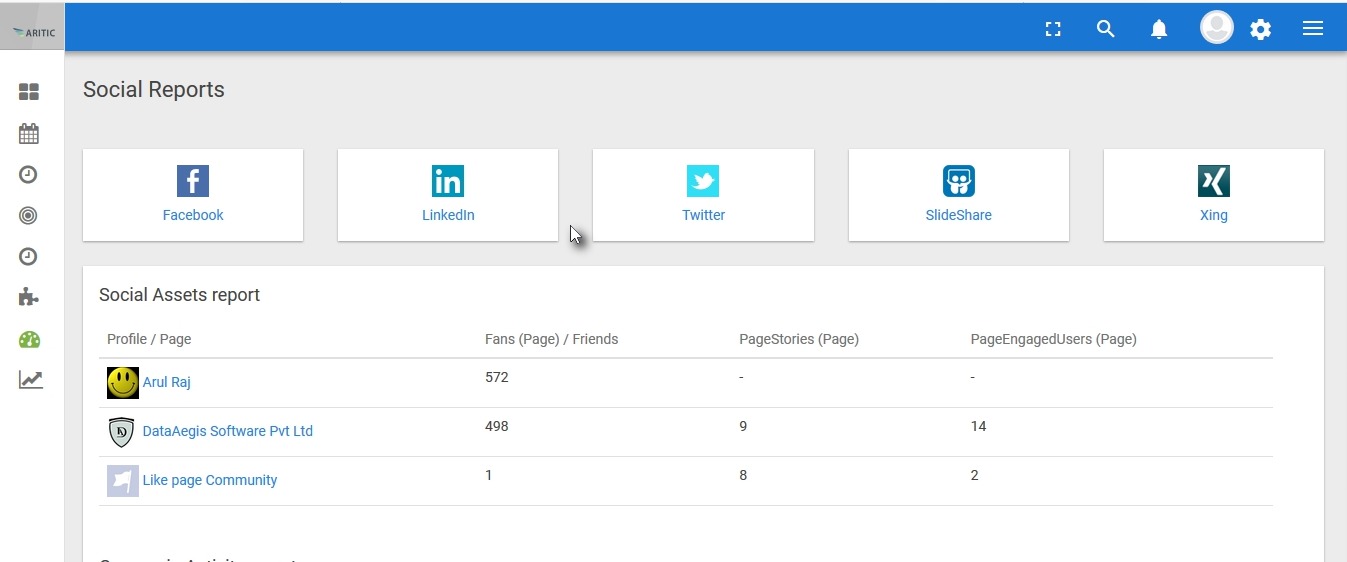Open Like page Community link
The image size is (1347, 562).
(x=210, y=480)
